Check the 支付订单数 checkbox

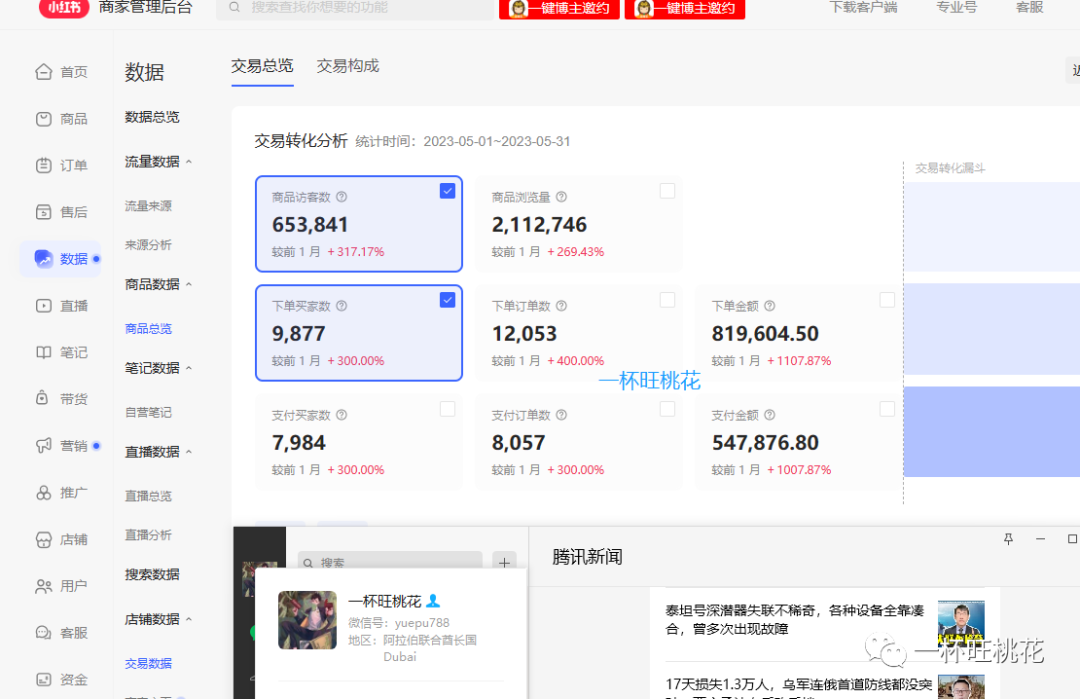(x=667, y=409)
